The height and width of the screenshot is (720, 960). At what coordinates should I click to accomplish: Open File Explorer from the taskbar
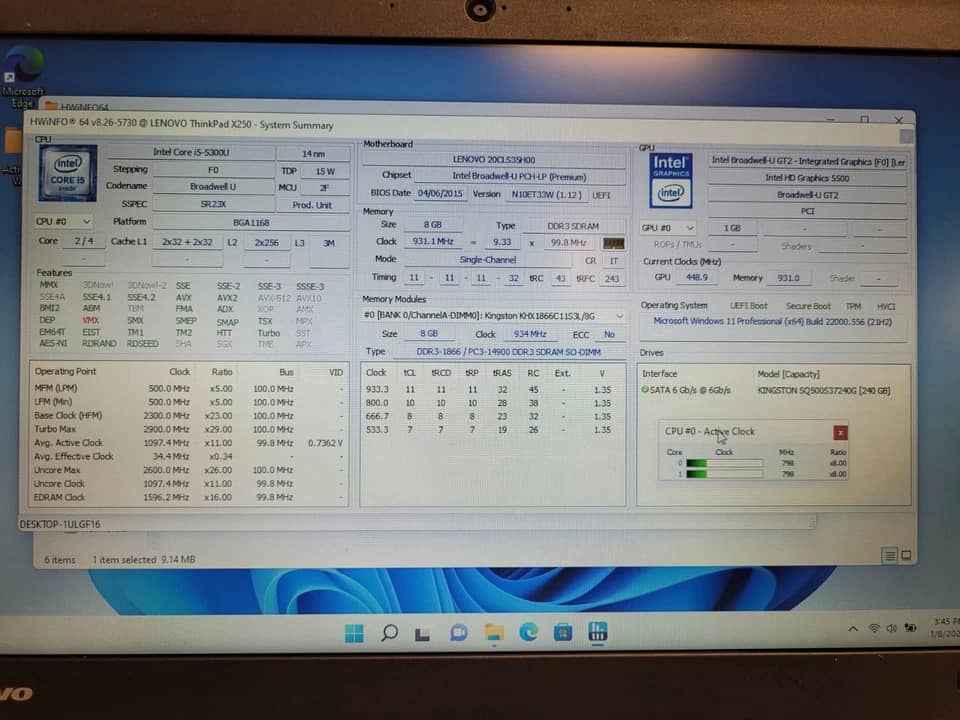(x=493, y=632)
